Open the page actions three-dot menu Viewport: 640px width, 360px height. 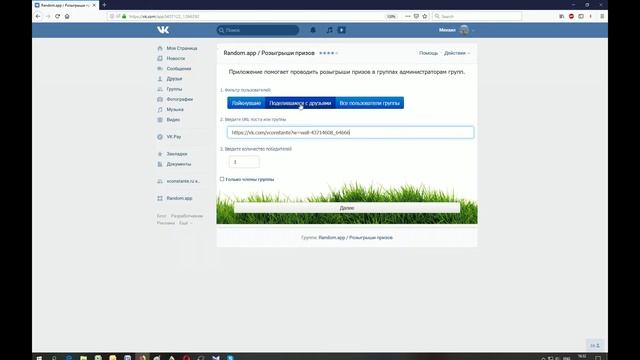coord(408,16)
